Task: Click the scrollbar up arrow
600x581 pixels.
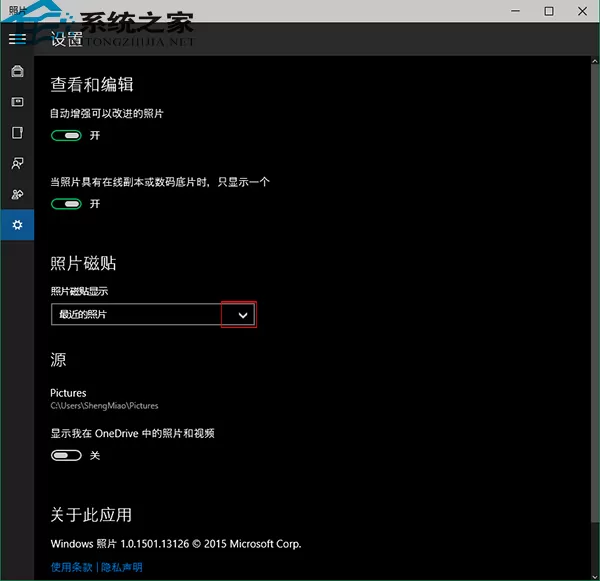Action: tap(595, 61)
